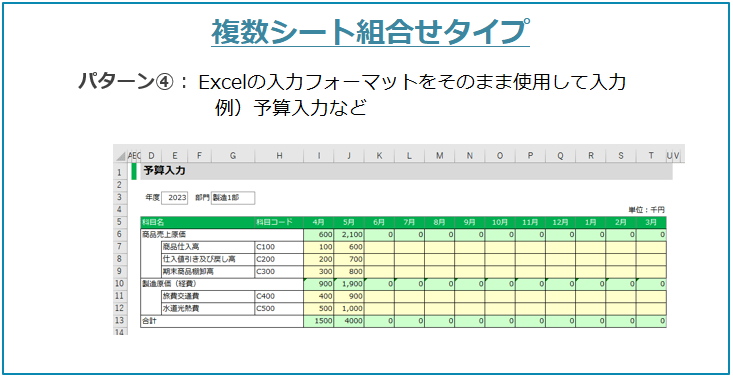Select the 4月 cell showing 200

318,259
